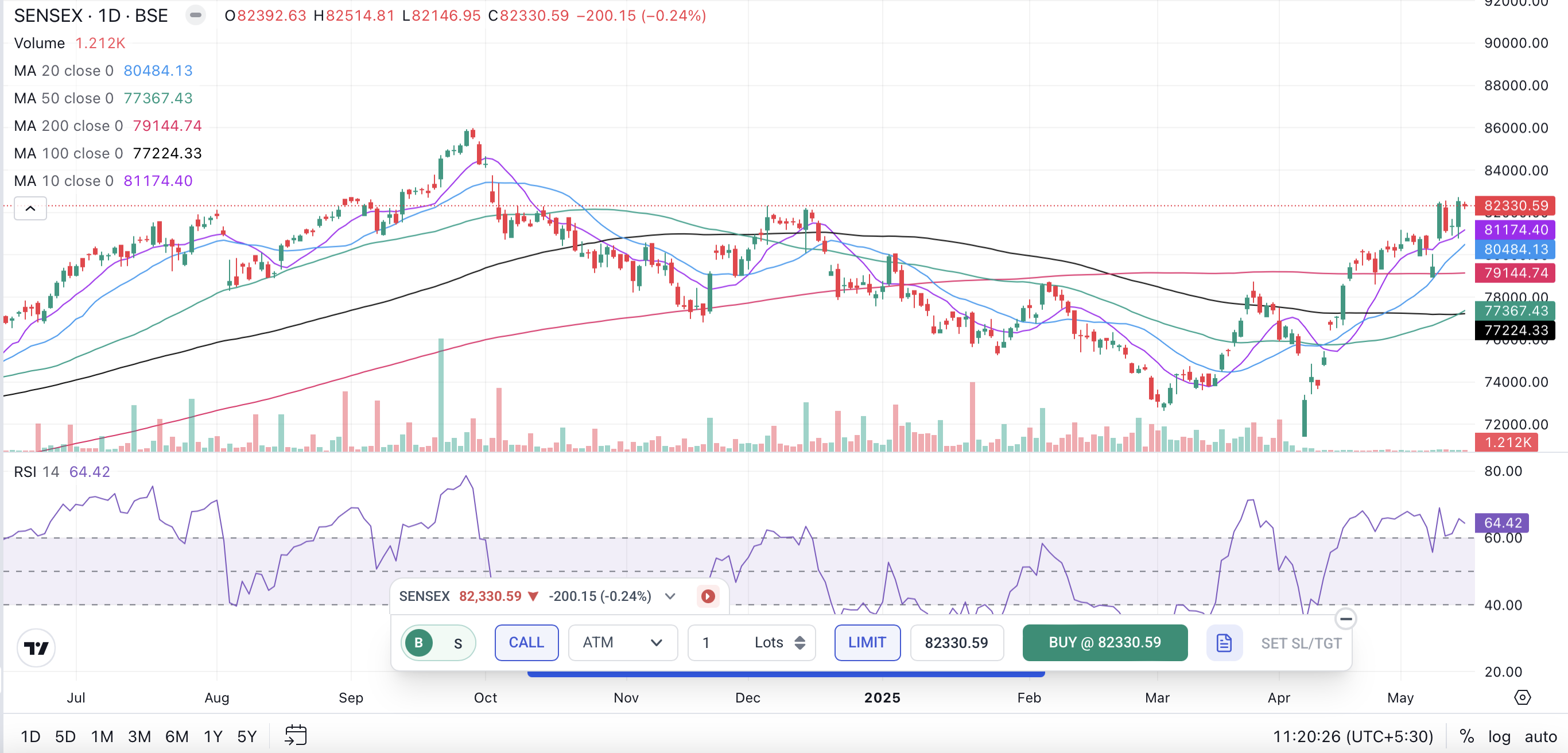Switch to the 1D time range
Viewport: 1568px width, 753px height.
tap(30, 736)
